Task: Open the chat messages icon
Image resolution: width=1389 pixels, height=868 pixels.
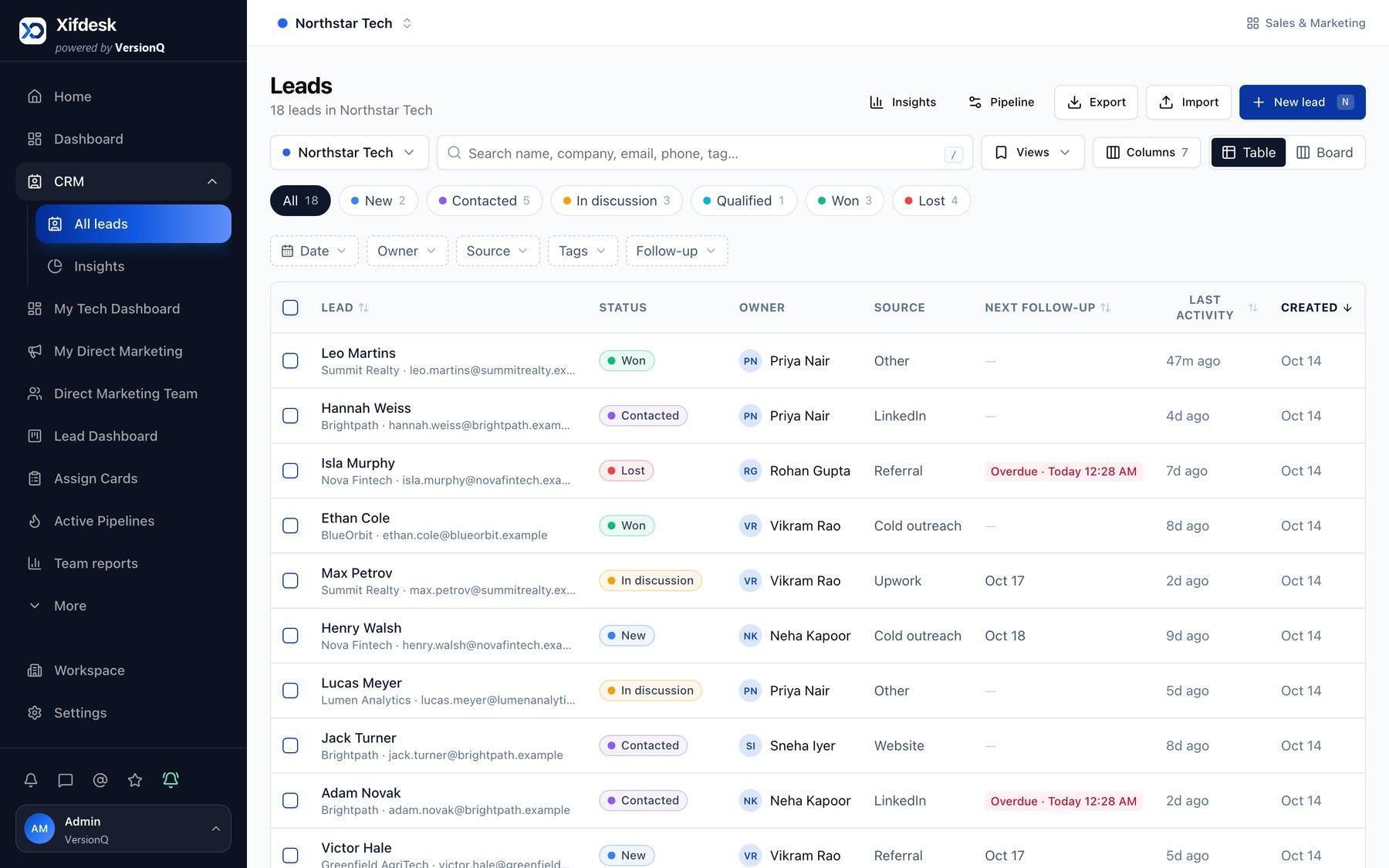Action: coord(66,780)
